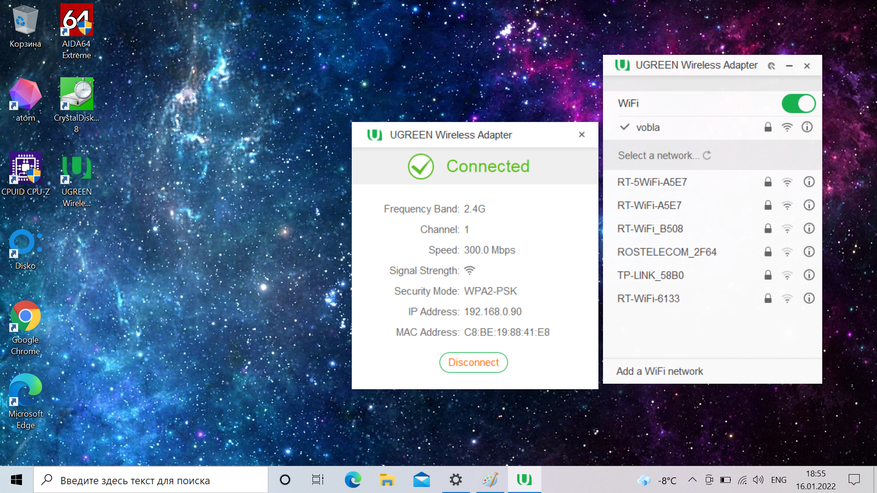
Task: Open Settings gear on taskbar
Action: point(456,480)
